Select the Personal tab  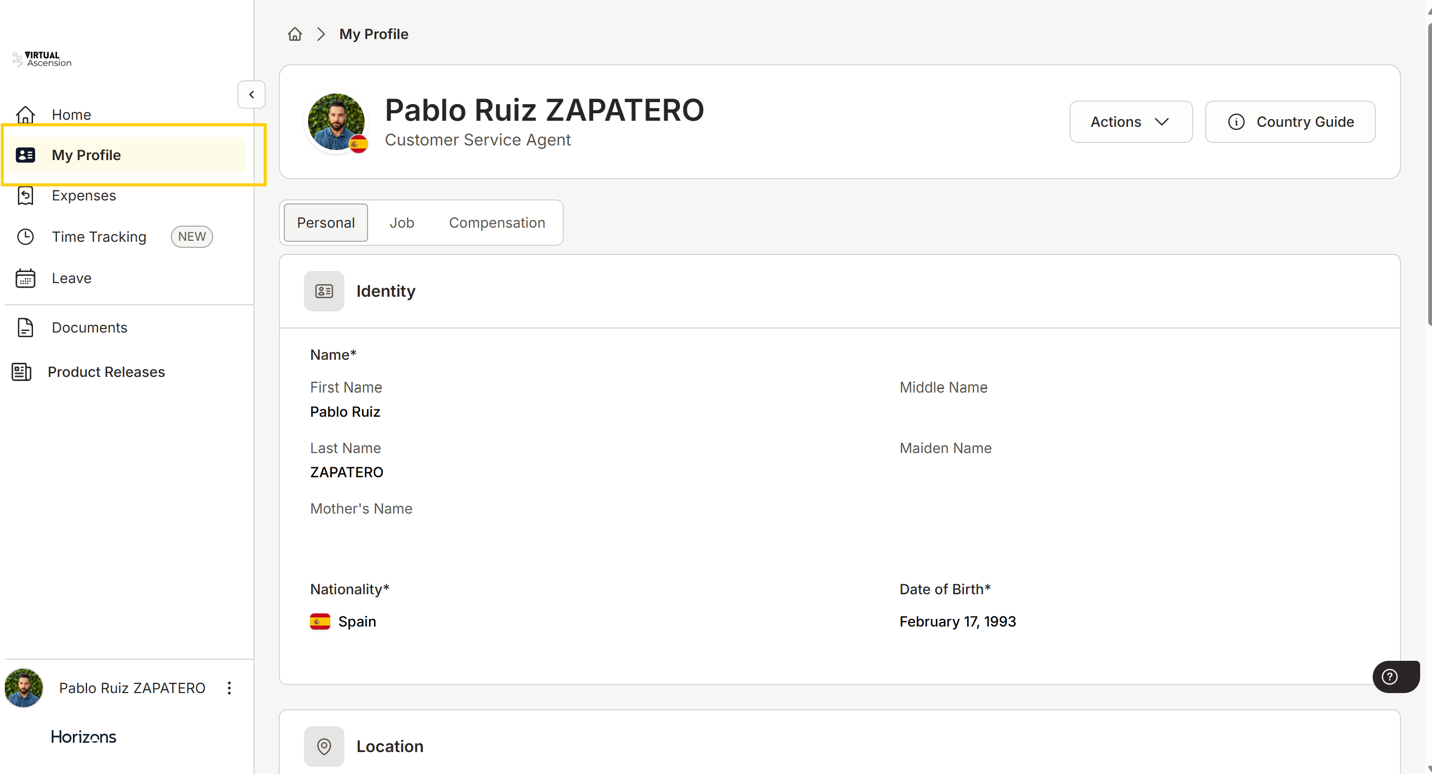pyautogui.click(x=326, y=223)
